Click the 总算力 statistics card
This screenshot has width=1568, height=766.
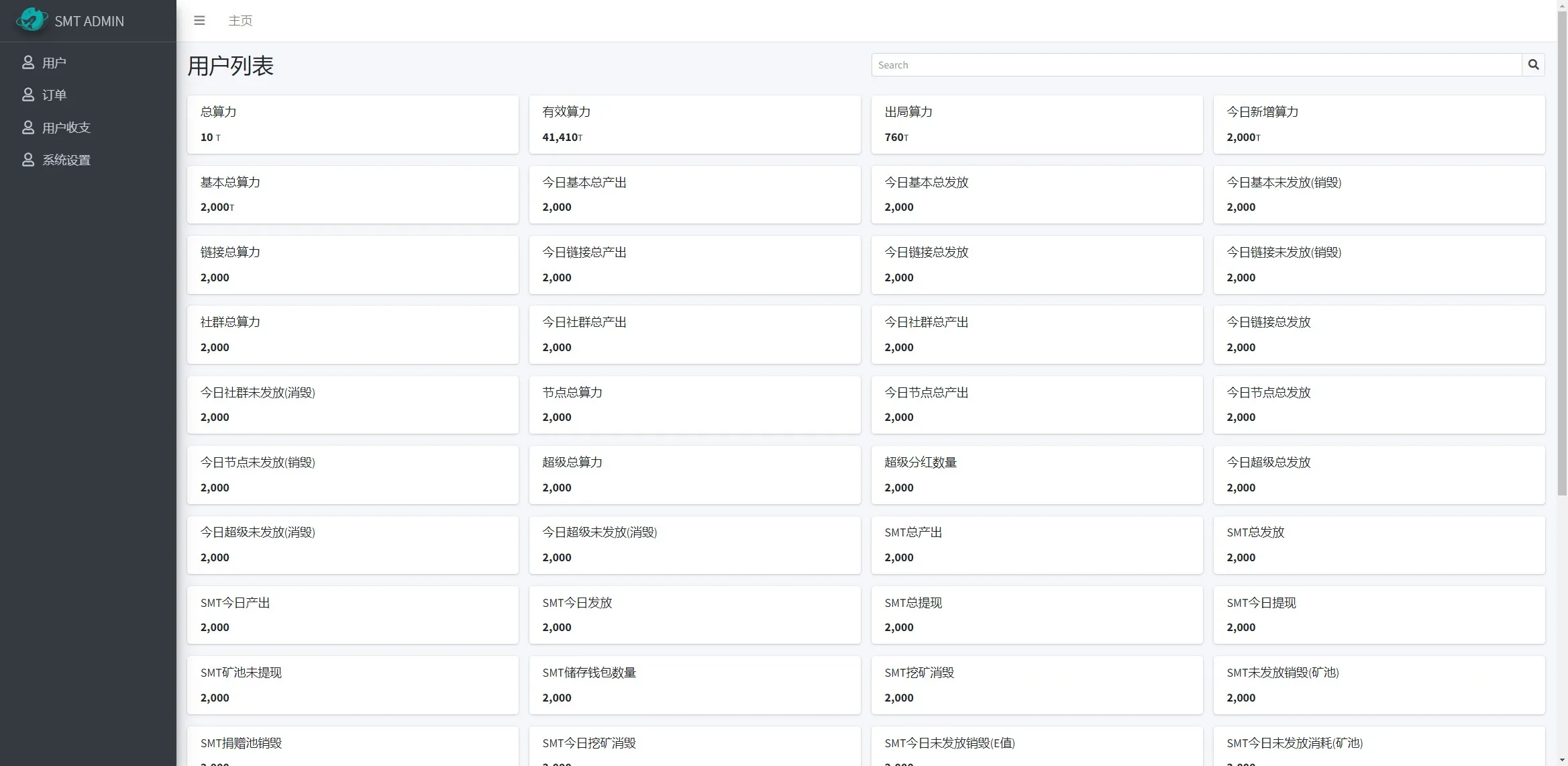coord(352,124)
